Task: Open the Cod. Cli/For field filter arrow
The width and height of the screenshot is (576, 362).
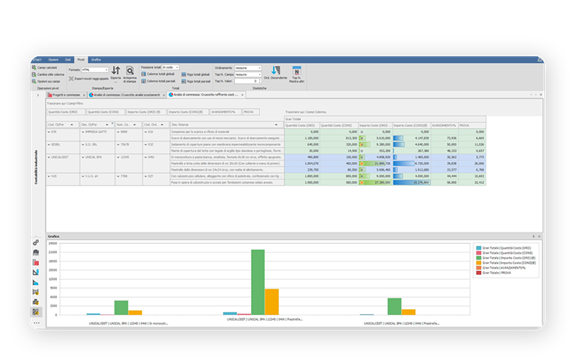Action: point(72,125)
